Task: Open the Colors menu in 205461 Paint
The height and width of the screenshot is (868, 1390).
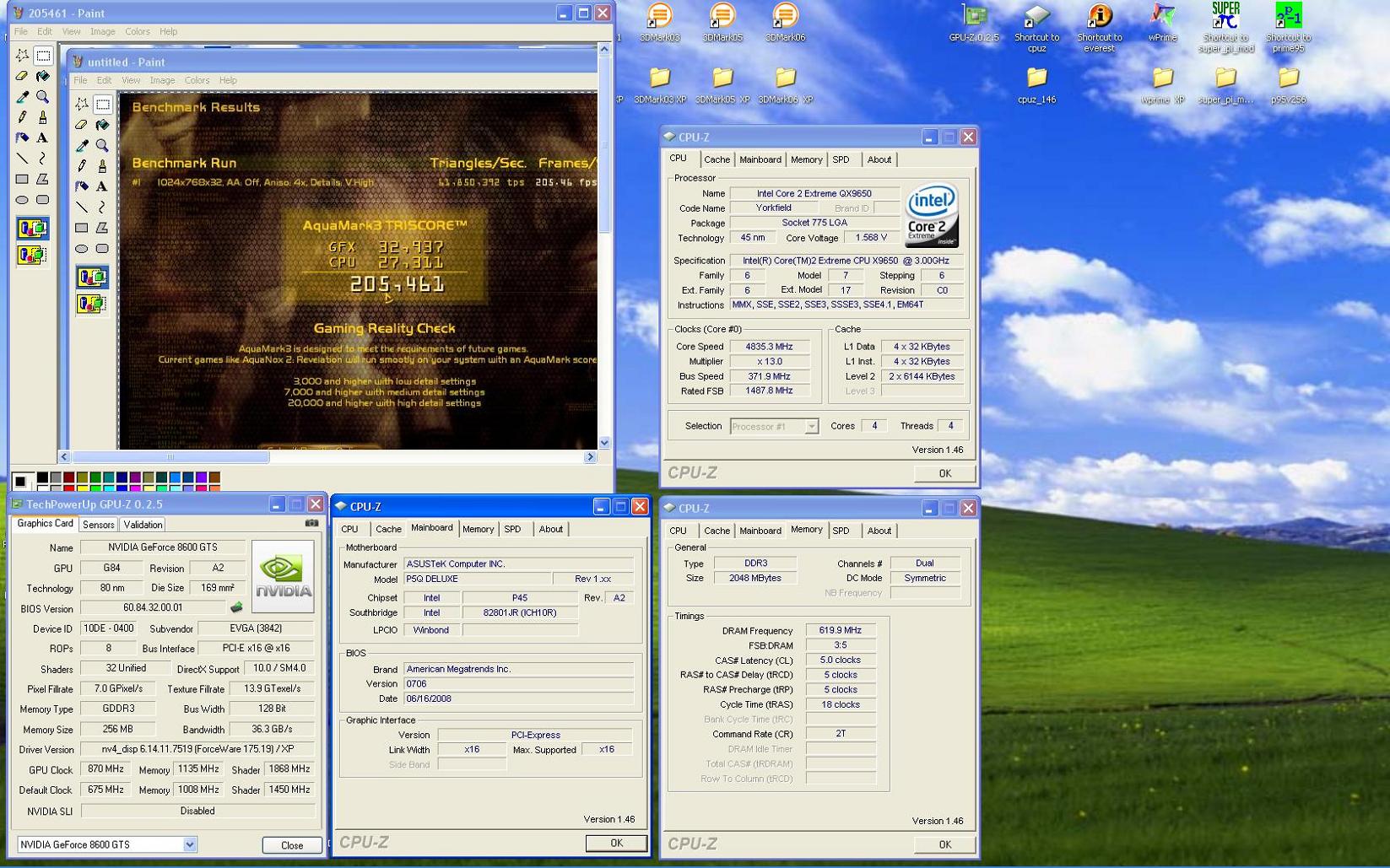Action: pyautogui.click(x=137, y=31)
